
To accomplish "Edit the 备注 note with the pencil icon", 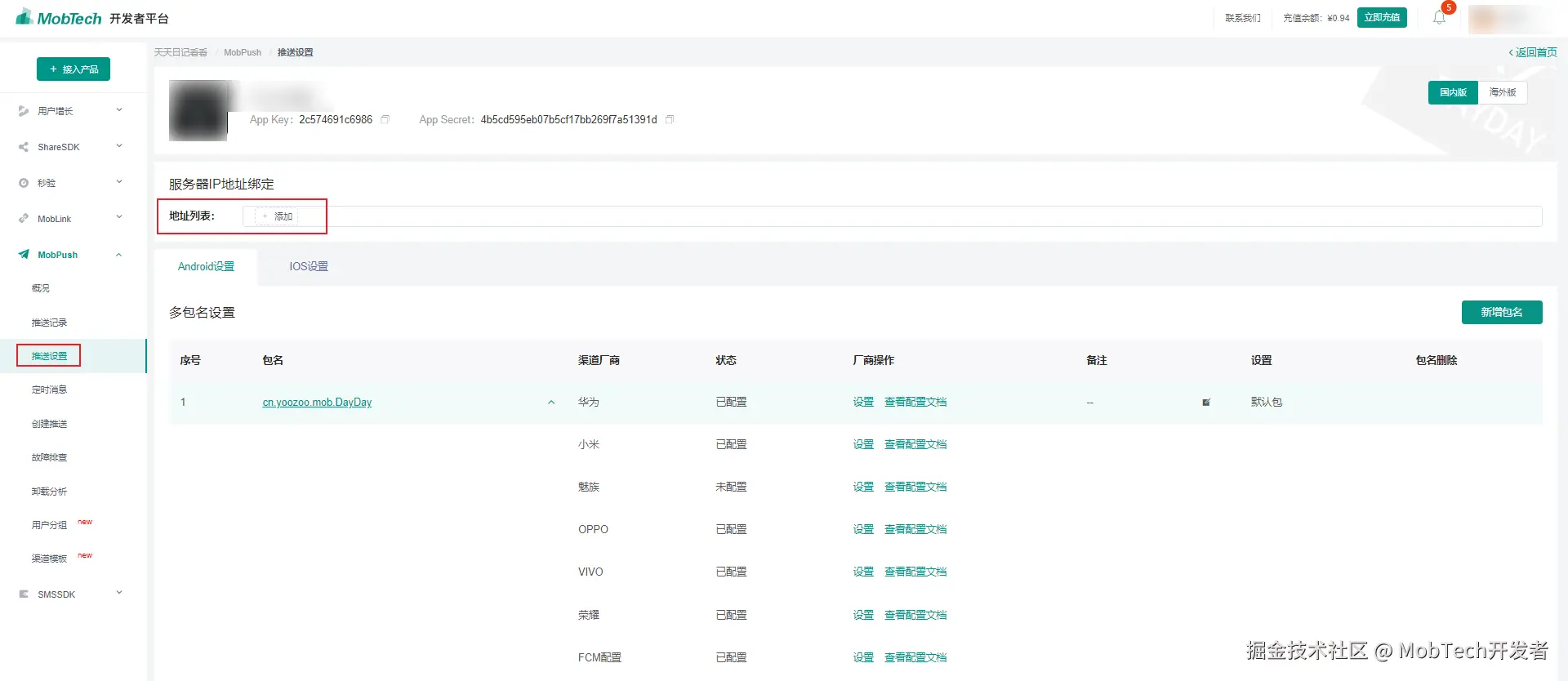I will [x=1206, y=402].
